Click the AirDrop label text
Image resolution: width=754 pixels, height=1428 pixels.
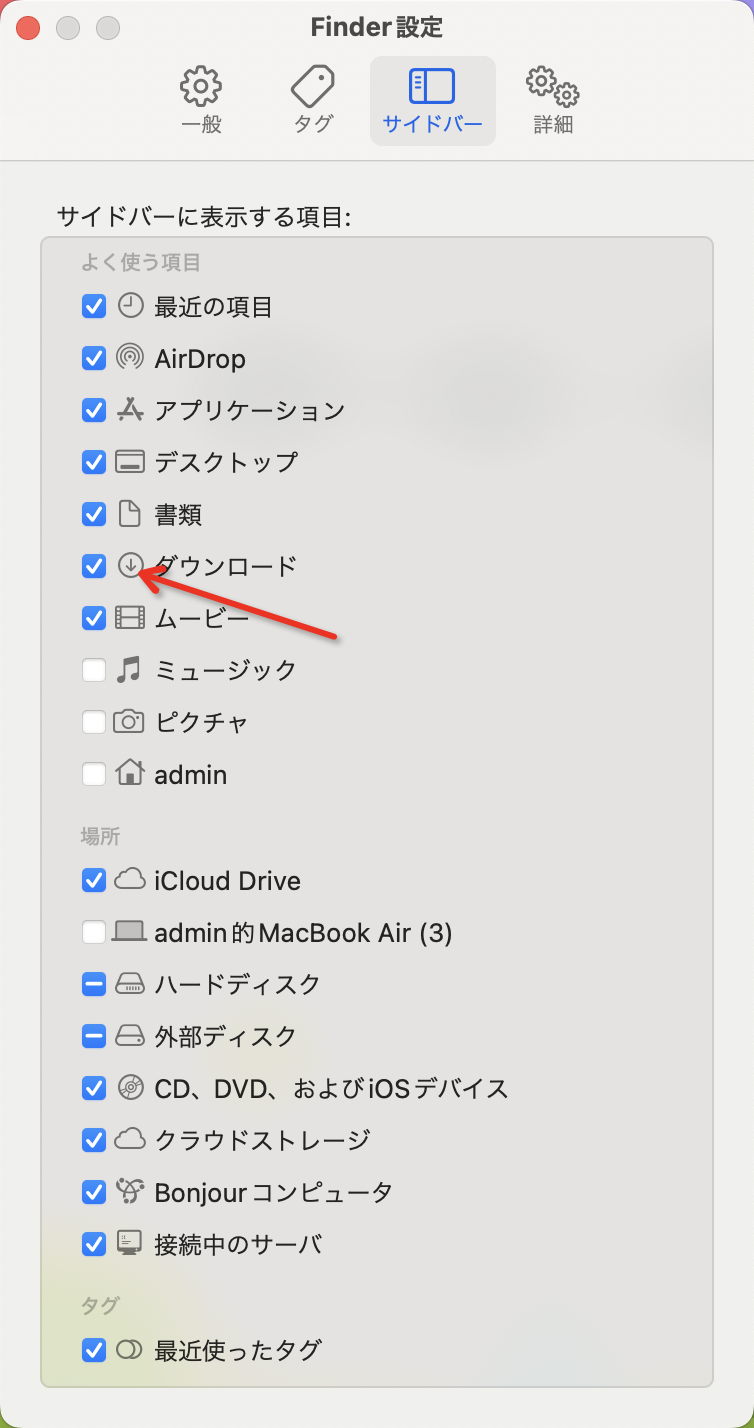[200, 358]
